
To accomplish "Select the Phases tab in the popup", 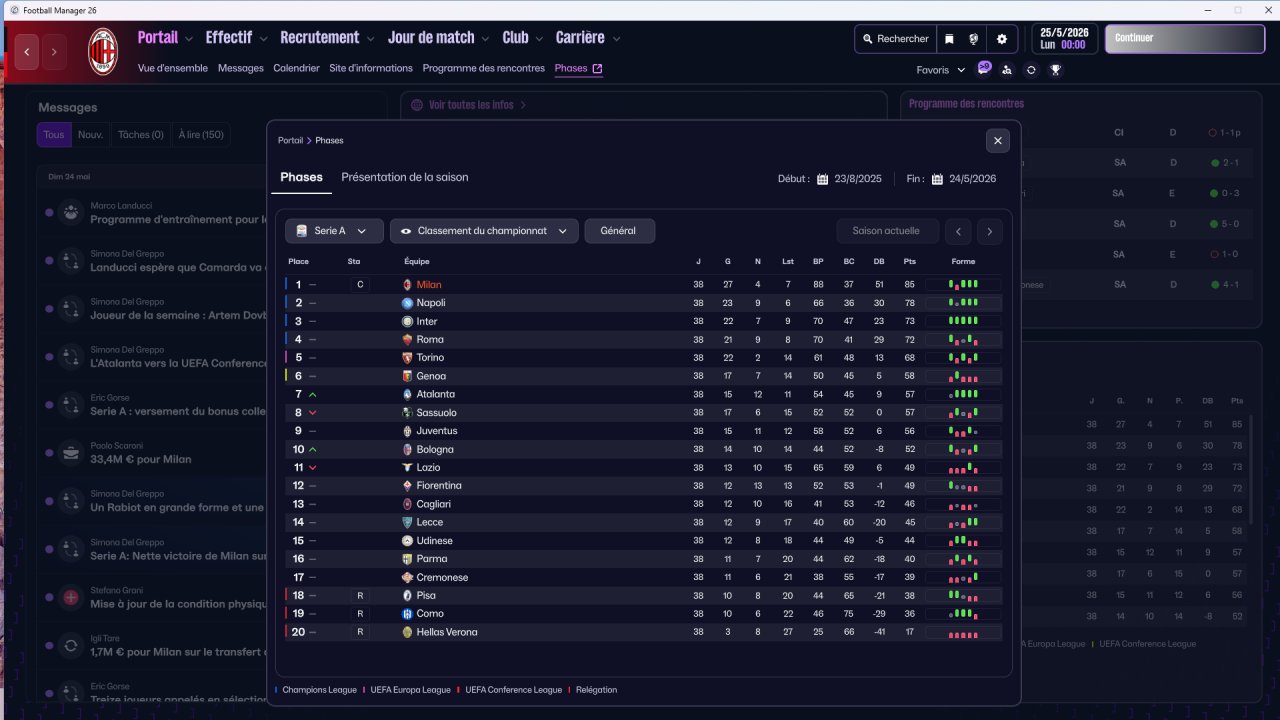I will coord(301,177).
